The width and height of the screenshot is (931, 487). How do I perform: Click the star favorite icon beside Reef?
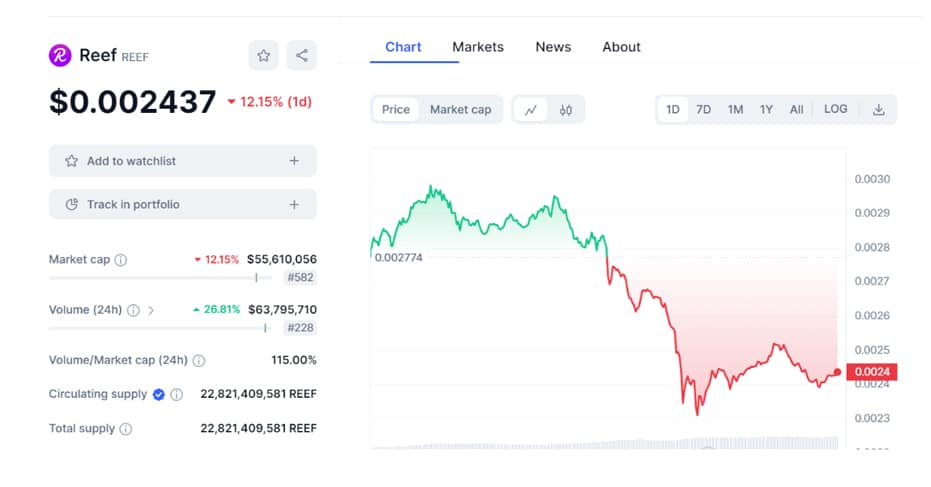coord(264,56)
